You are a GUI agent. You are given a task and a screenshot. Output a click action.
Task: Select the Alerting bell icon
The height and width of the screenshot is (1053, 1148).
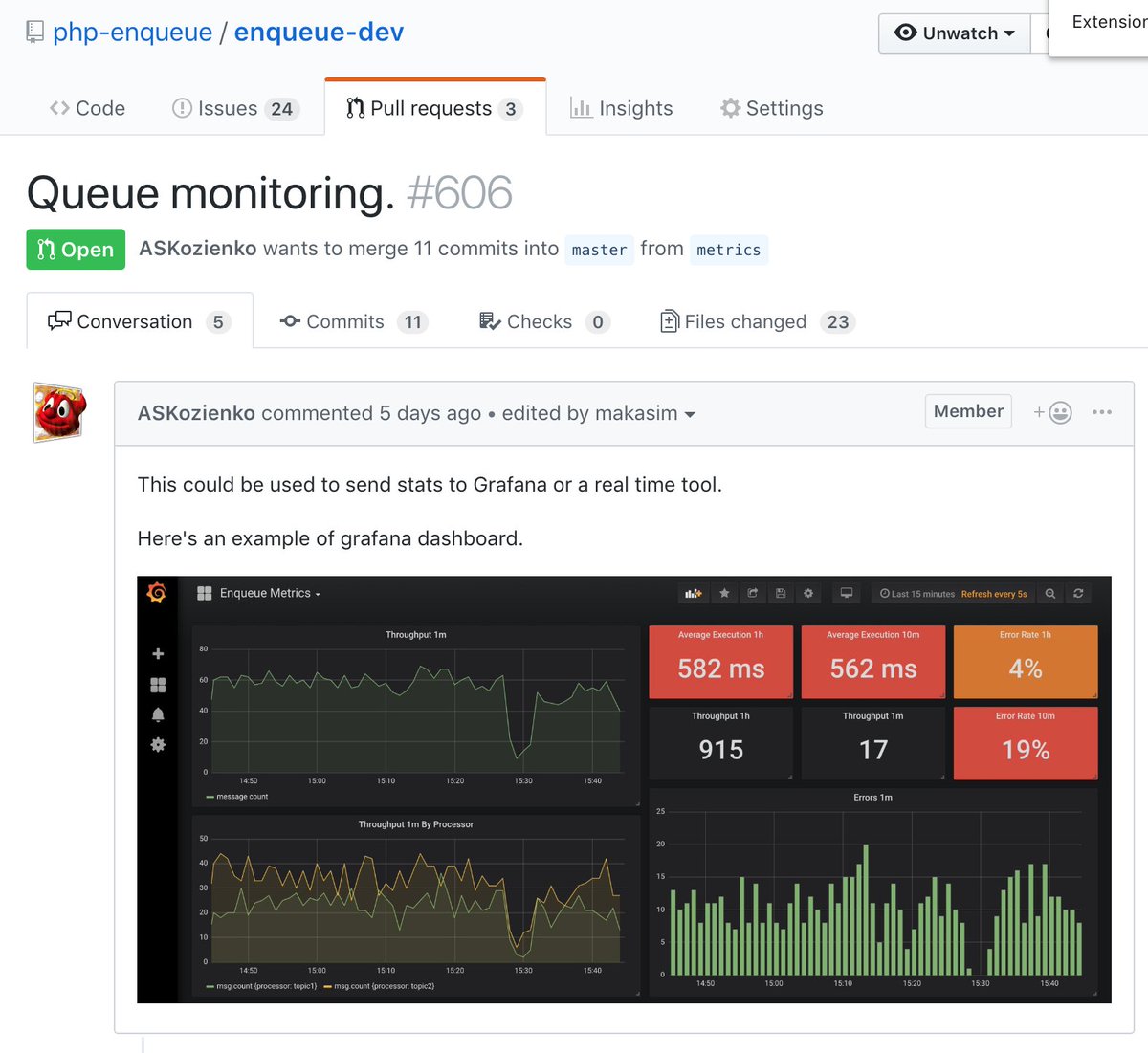click(x=157, y=714)
